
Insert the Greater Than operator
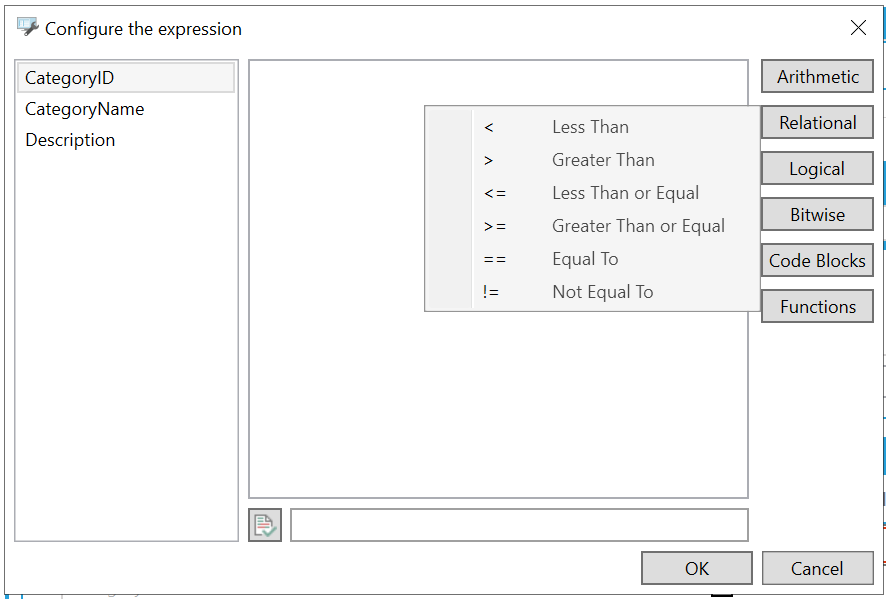tap(603, 160)
